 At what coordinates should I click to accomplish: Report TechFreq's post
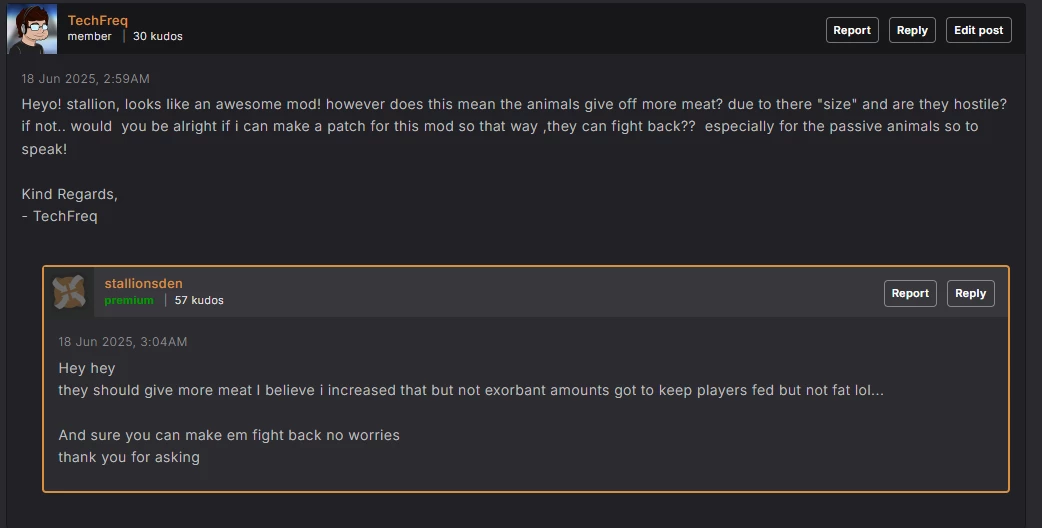(852, 30)
